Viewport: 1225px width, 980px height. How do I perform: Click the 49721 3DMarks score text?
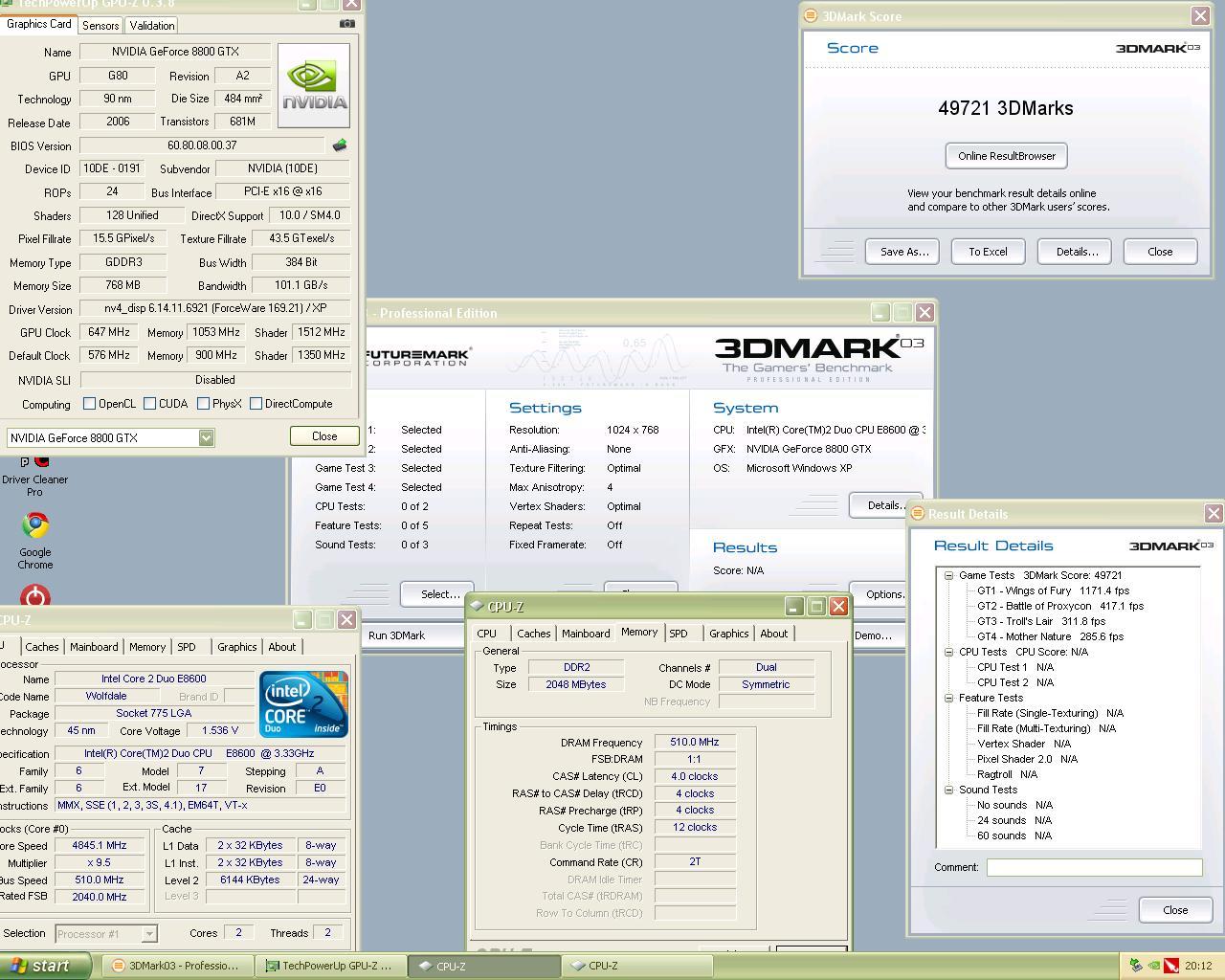pos(1006,108)
